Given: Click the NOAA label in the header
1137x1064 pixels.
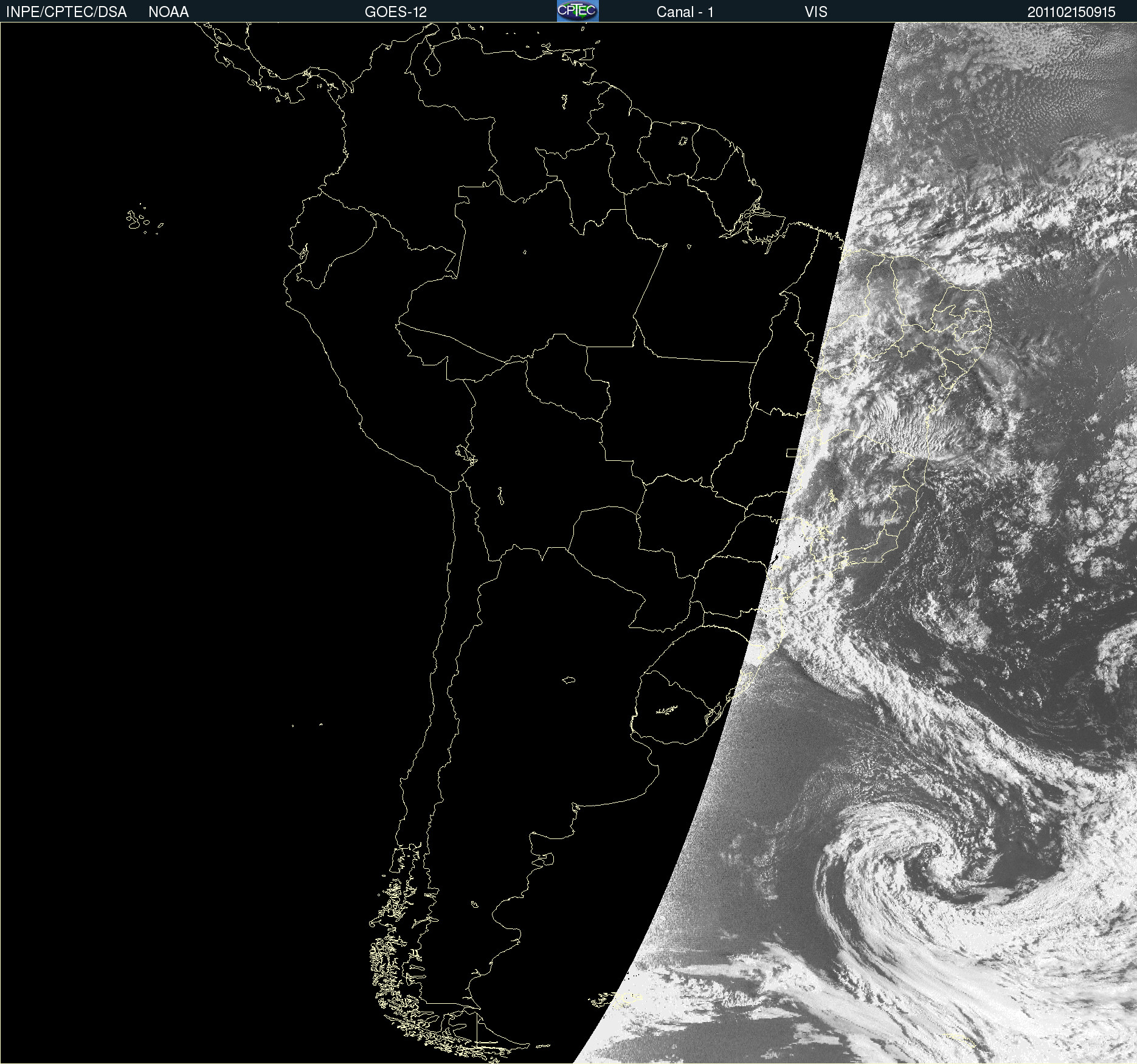Looking at the screenshot, I should (x=168, y=12).
